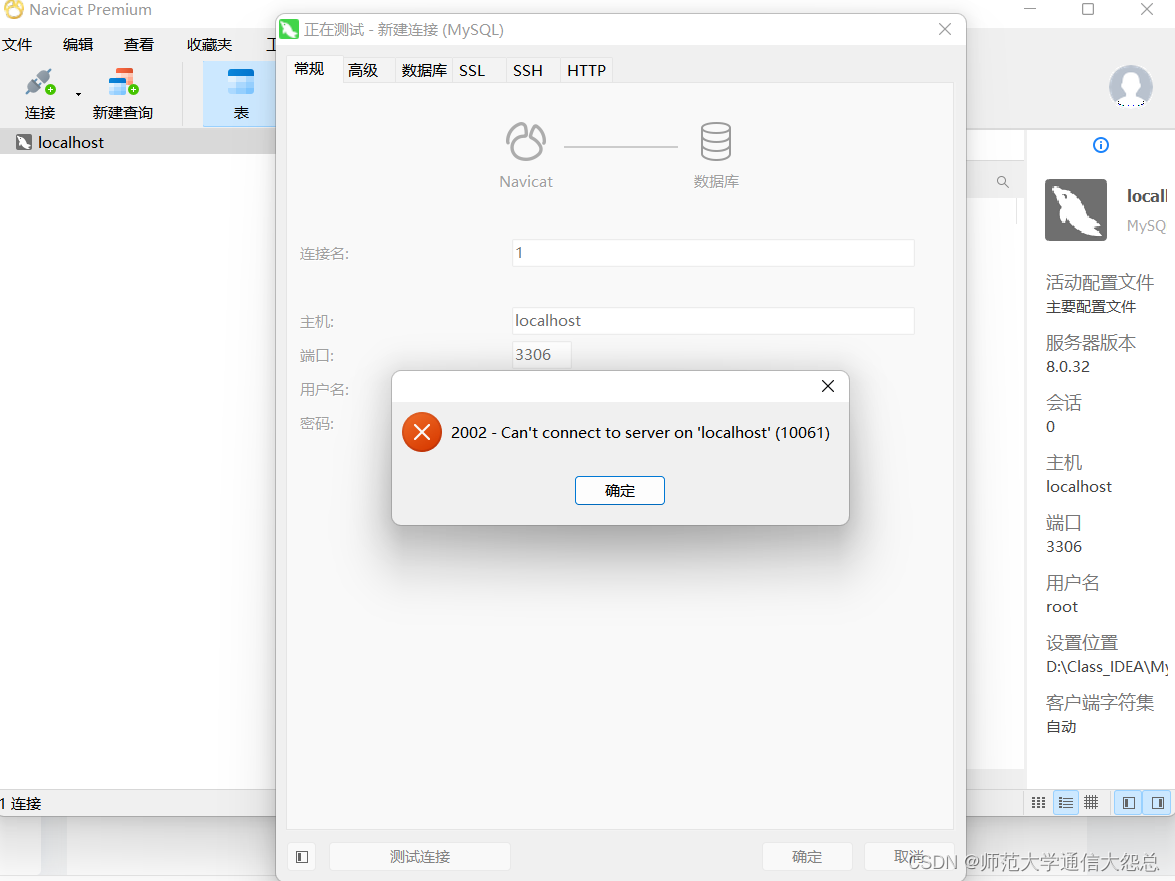Open the 文件 menu
Viewport: 1175px width, 881px height.
point(17,45)
